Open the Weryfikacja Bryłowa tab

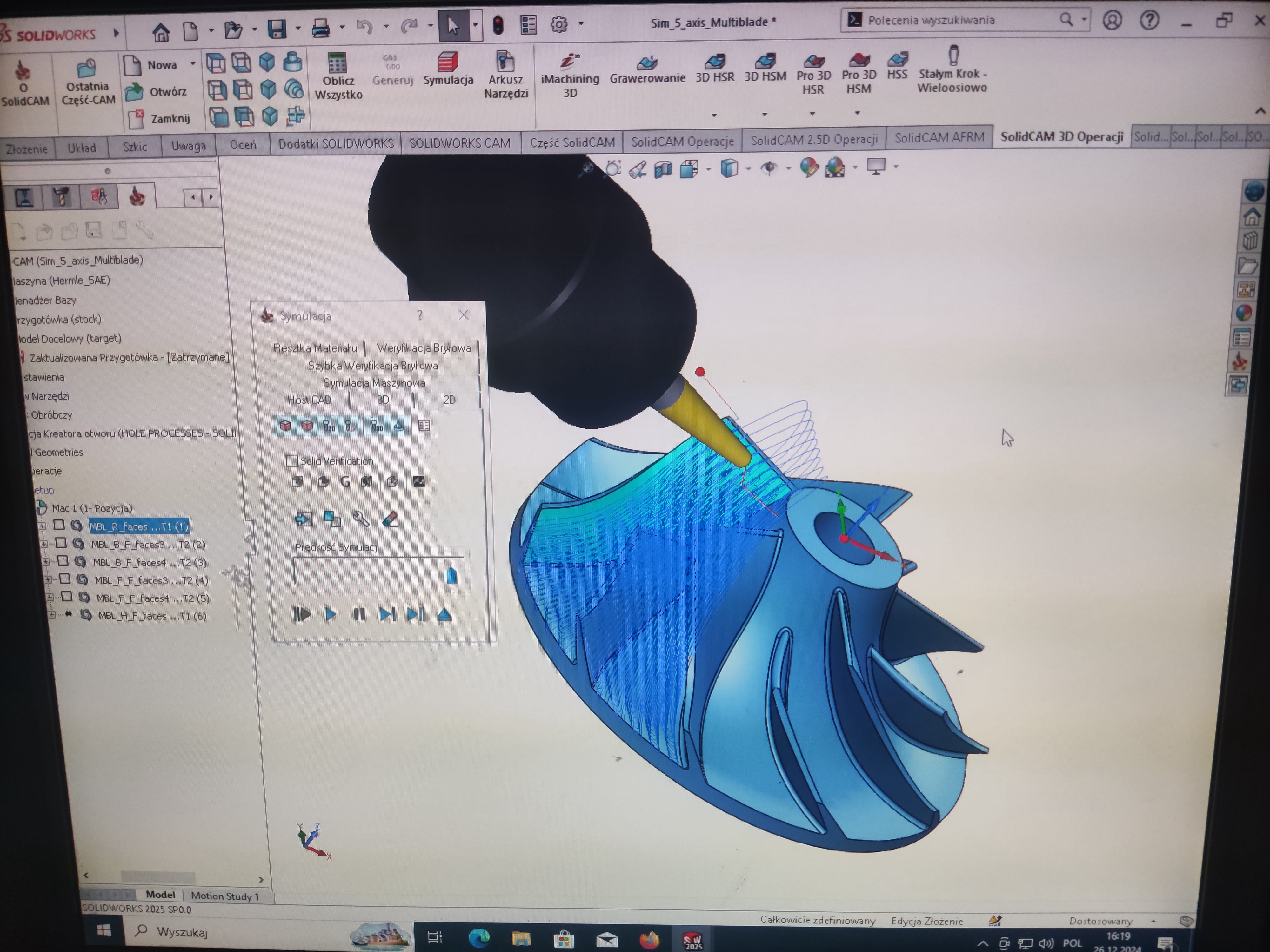click(423, 348)
